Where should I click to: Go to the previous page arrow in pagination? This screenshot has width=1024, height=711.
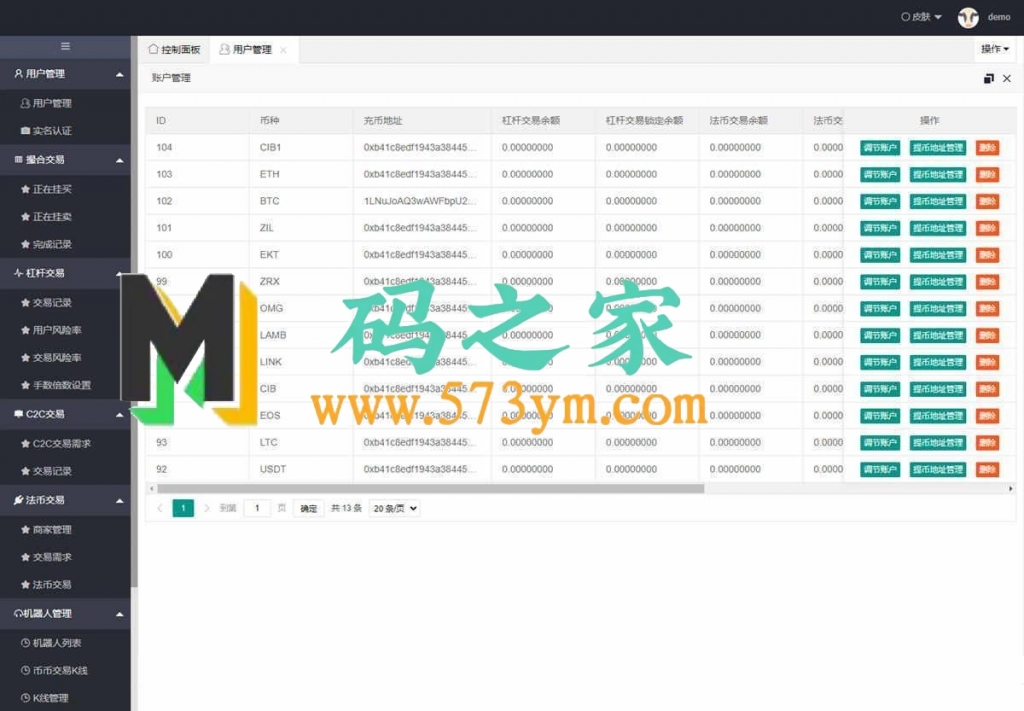pyautogui.click(x=160, y=508)
